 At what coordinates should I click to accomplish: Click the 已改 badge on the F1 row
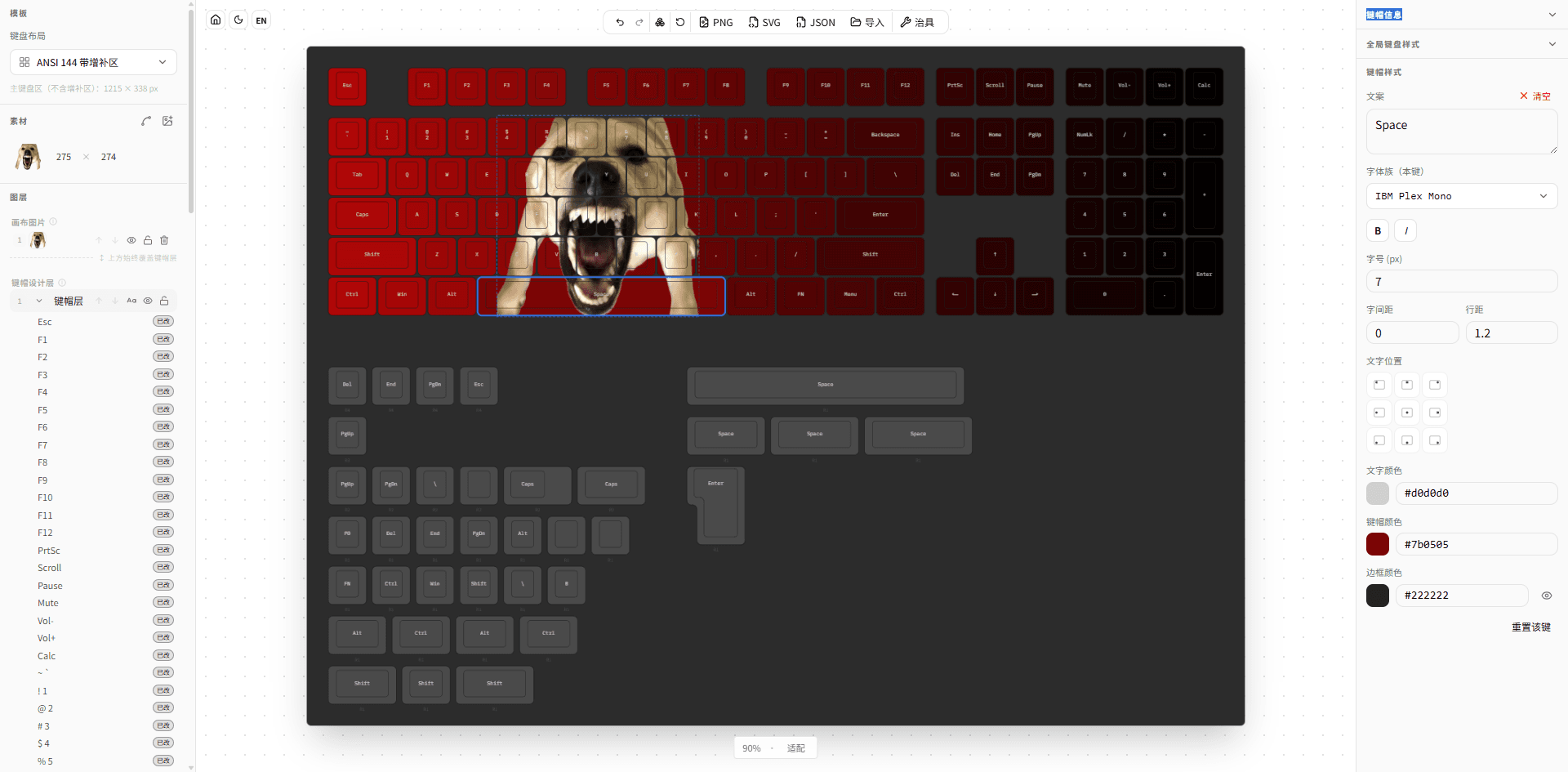[x=163, y=339]
